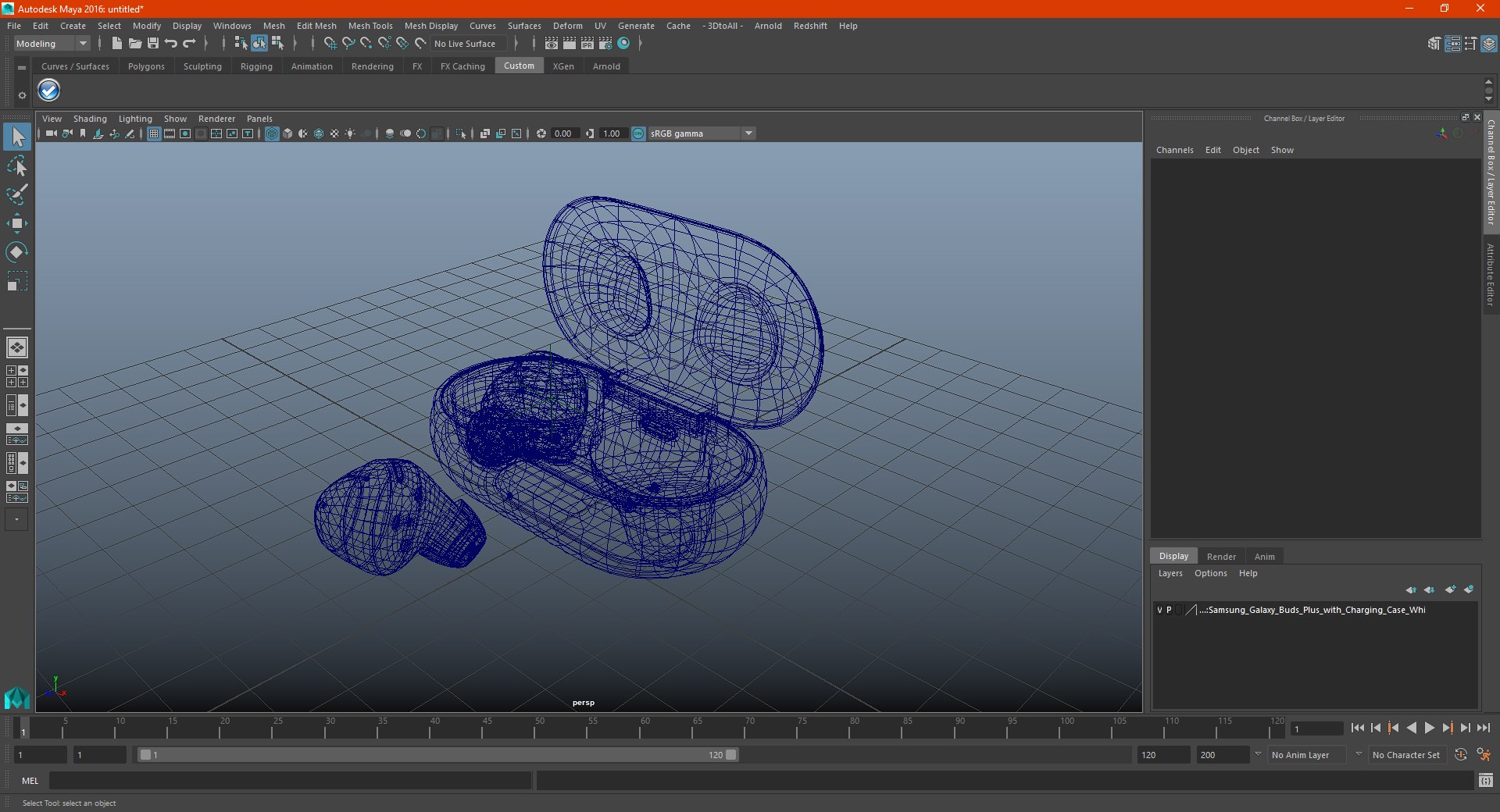
Task: Click Snap to points magnet icon
Action: (x=366, y=44)
